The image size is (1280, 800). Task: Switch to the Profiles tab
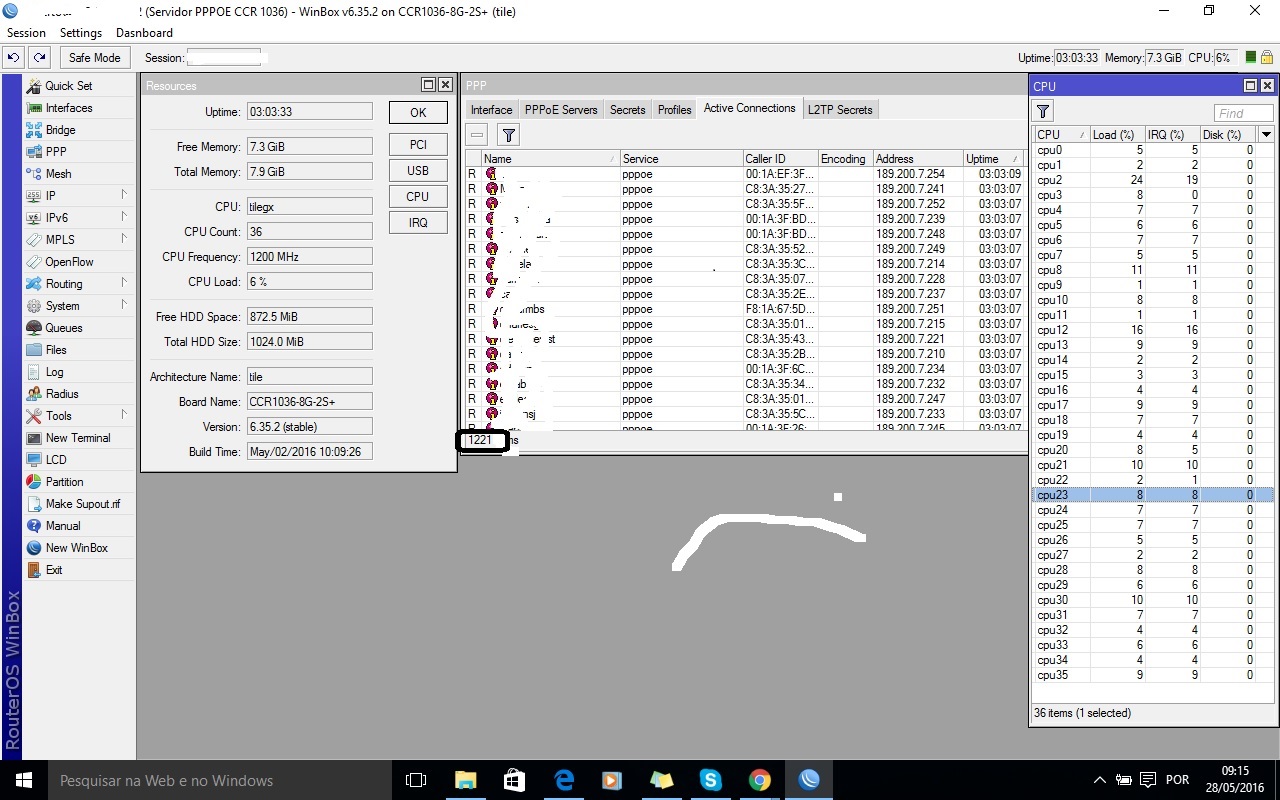click(675, 110)
